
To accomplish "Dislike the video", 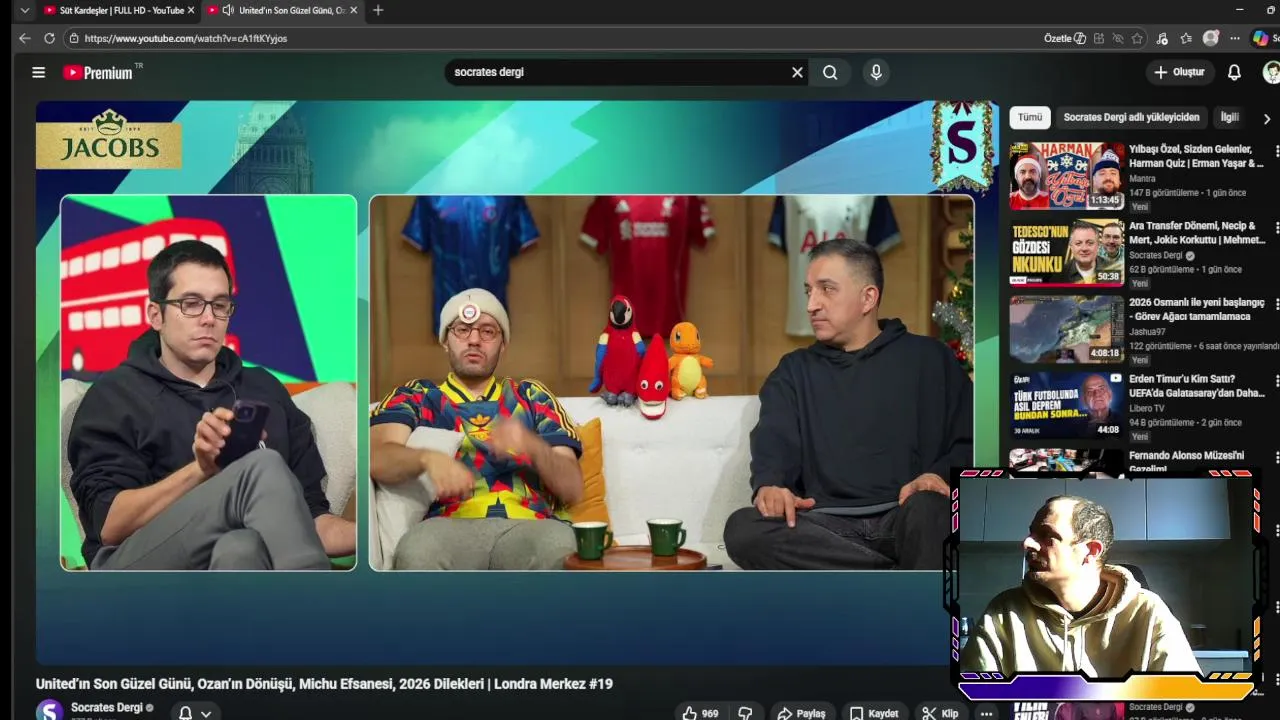I will tap(745, 713).
